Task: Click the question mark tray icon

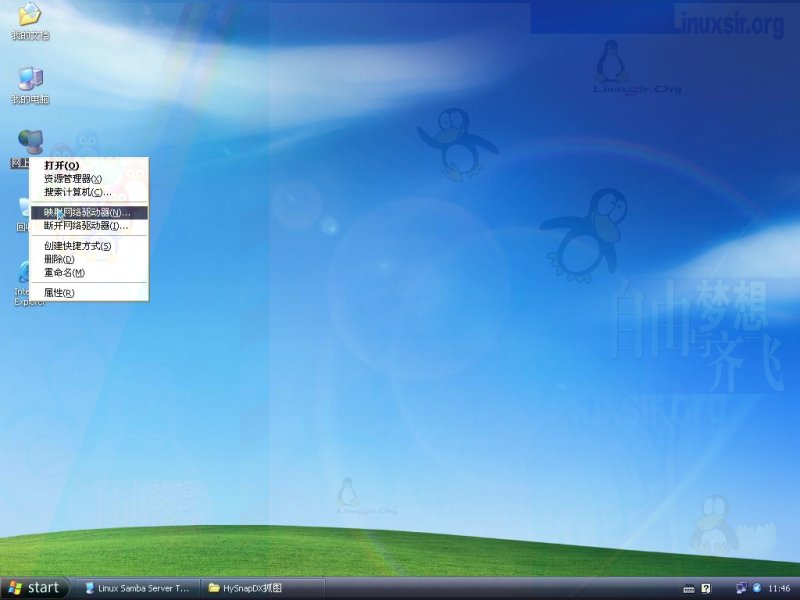Action: click(706, 588)
